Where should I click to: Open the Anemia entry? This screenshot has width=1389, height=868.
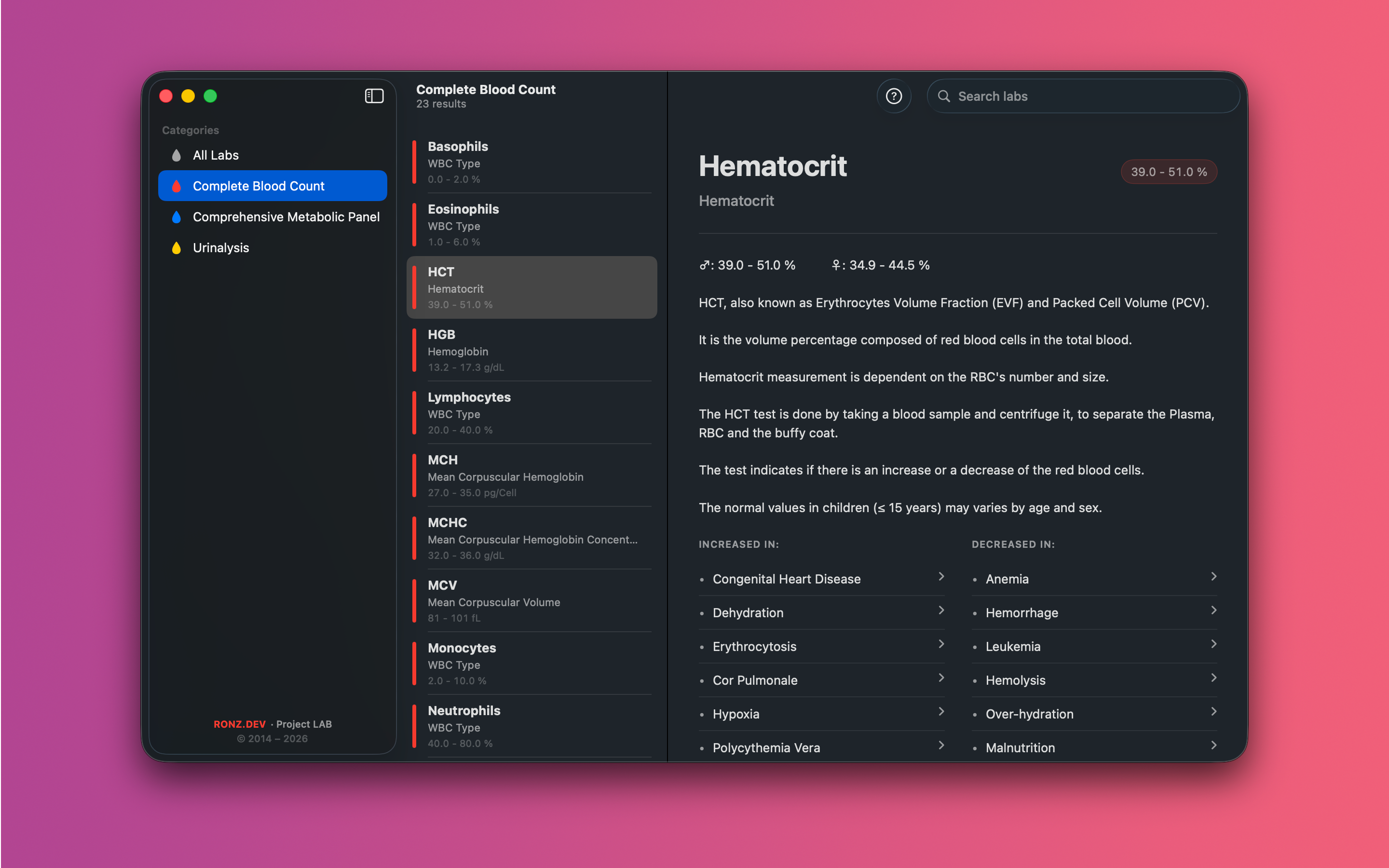point(1094,579)
